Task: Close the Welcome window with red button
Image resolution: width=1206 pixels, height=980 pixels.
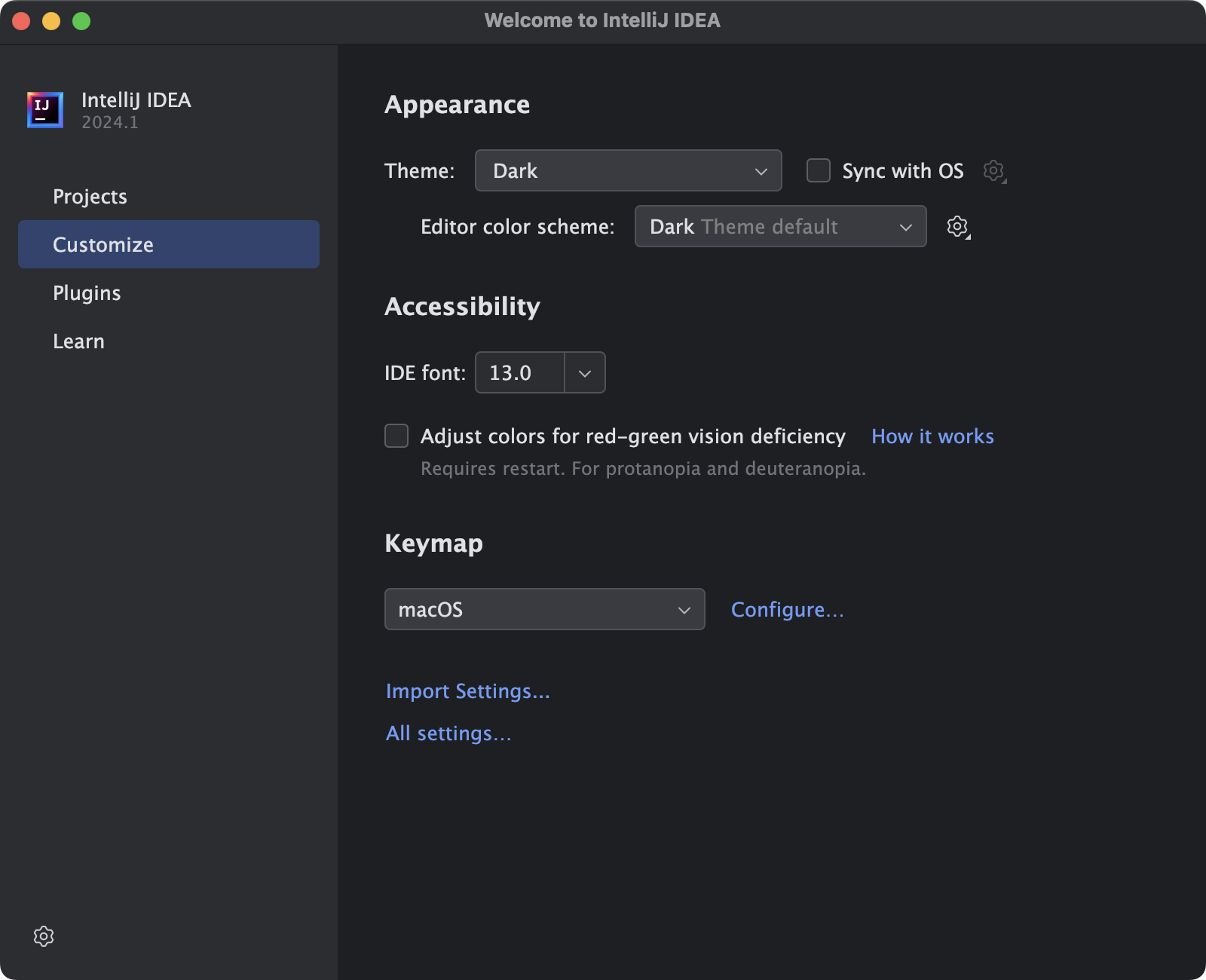Action: pos(21,21)
